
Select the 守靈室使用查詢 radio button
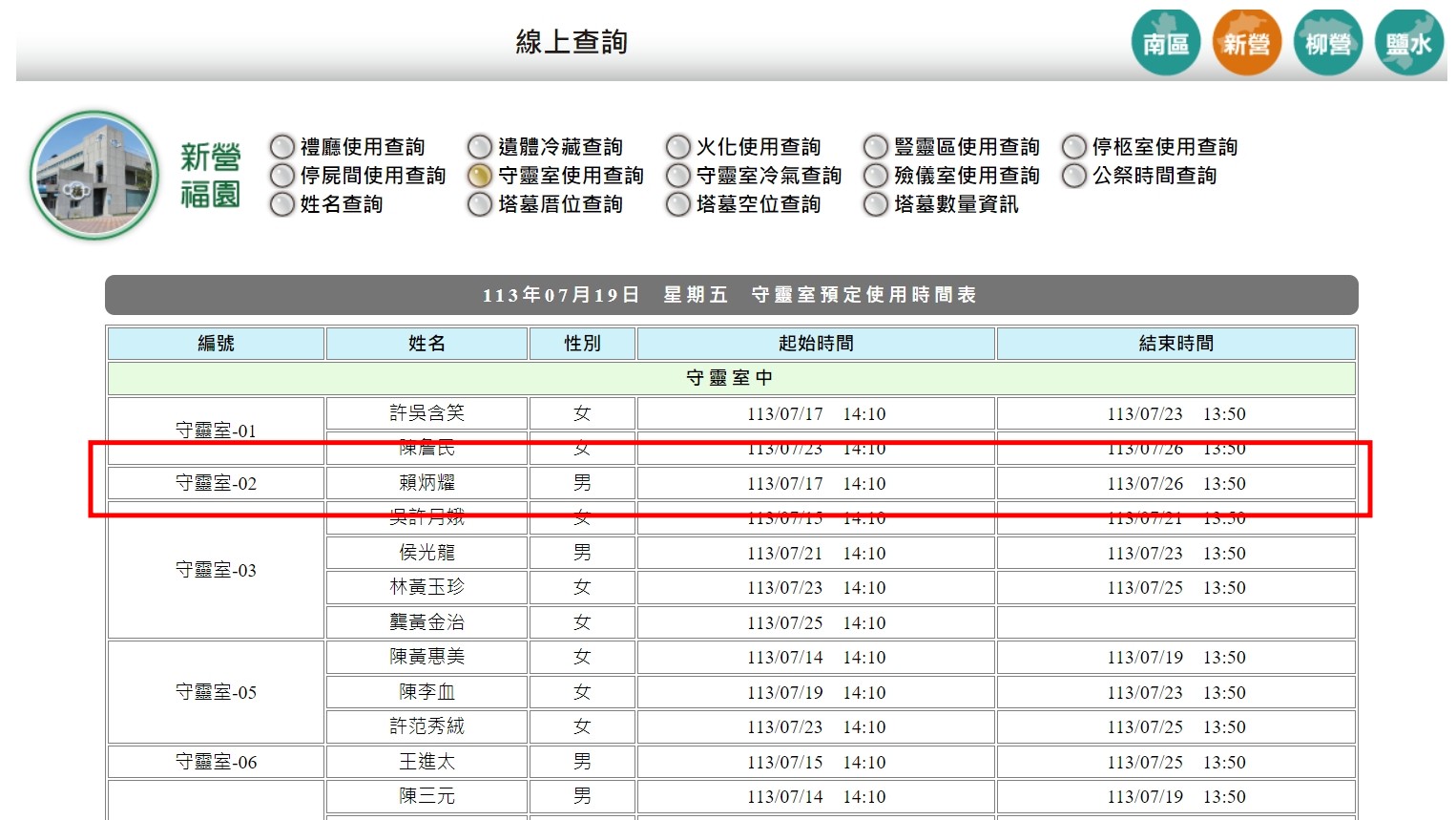pyautogui.click(x=480, y=176)
